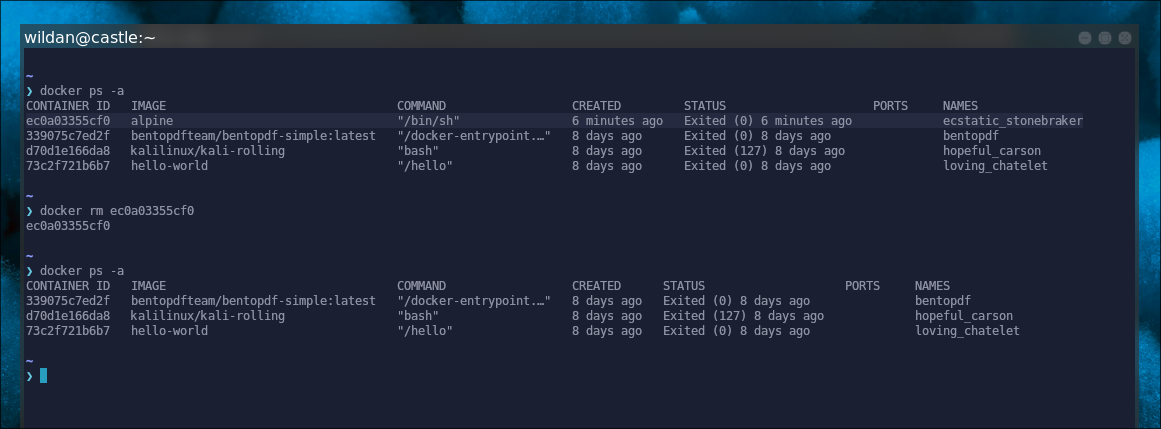
Task: Click the PORTS header in the second table
Action: 862,286
